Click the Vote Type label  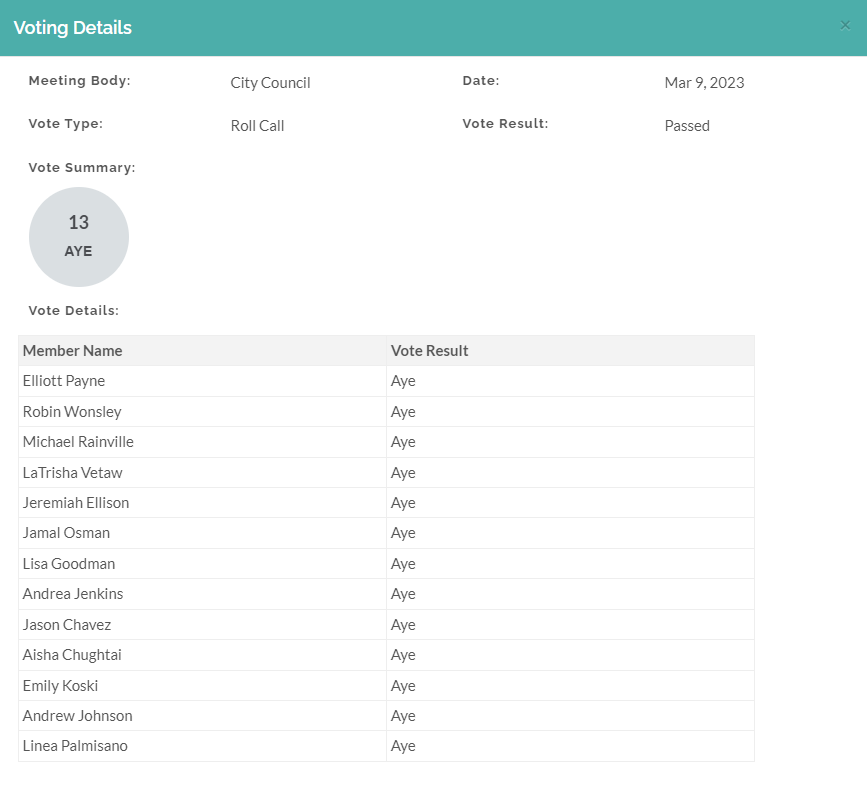(x=66, y=124)
